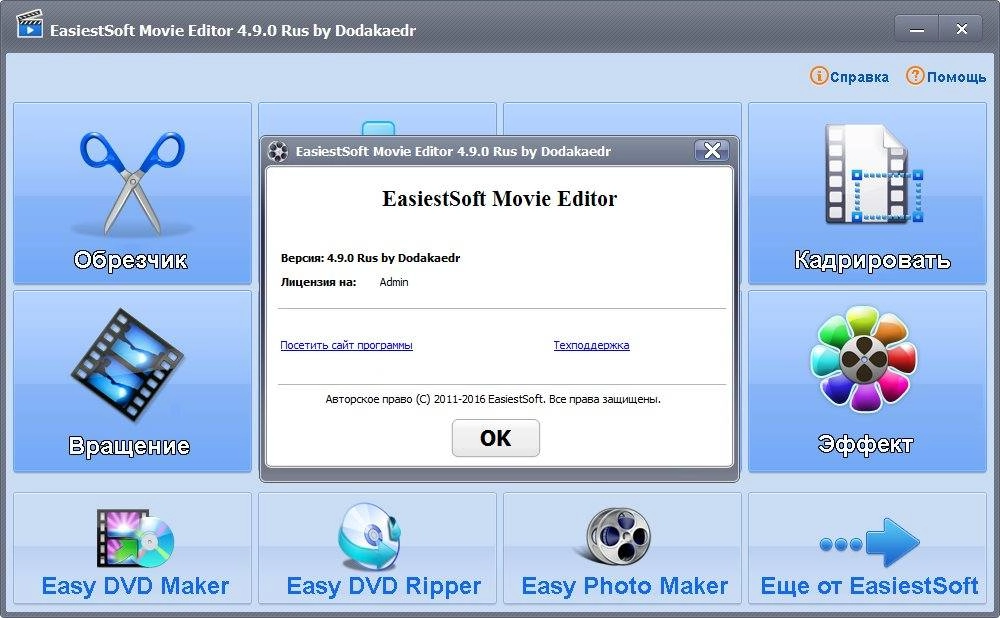Click the clapperboard app icon in title bar
Screen dimensions: 1000x618
(29, 24)
